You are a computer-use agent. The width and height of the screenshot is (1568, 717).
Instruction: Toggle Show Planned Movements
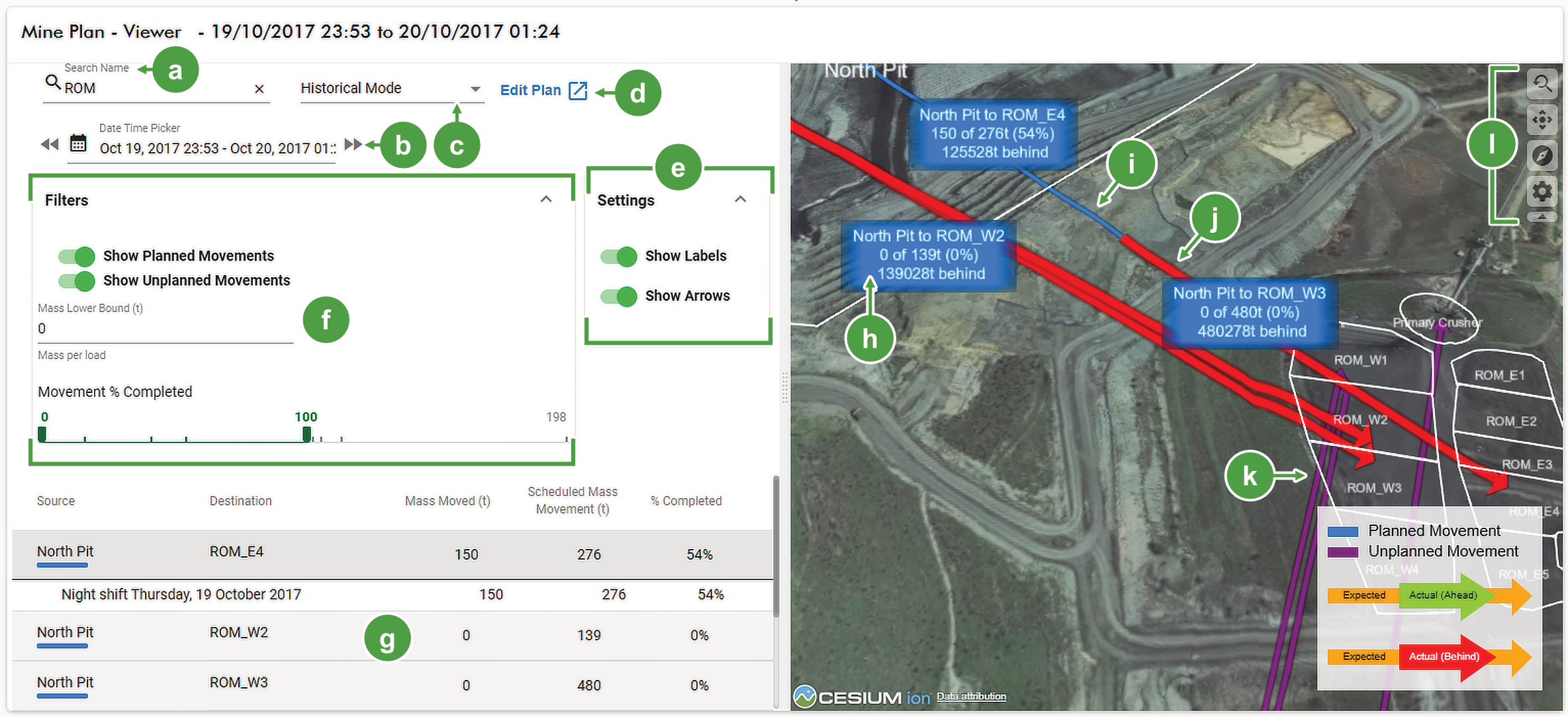[x=77, y=256]
